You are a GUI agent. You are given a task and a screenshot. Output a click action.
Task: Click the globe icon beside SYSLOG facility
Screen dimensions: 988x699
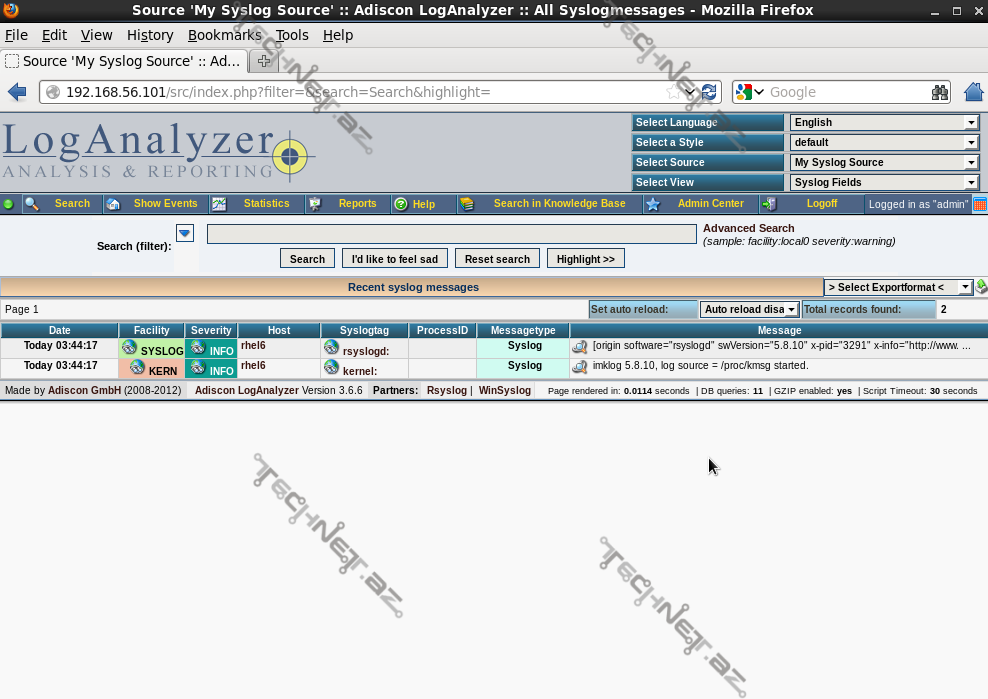[x=129, y=347]
